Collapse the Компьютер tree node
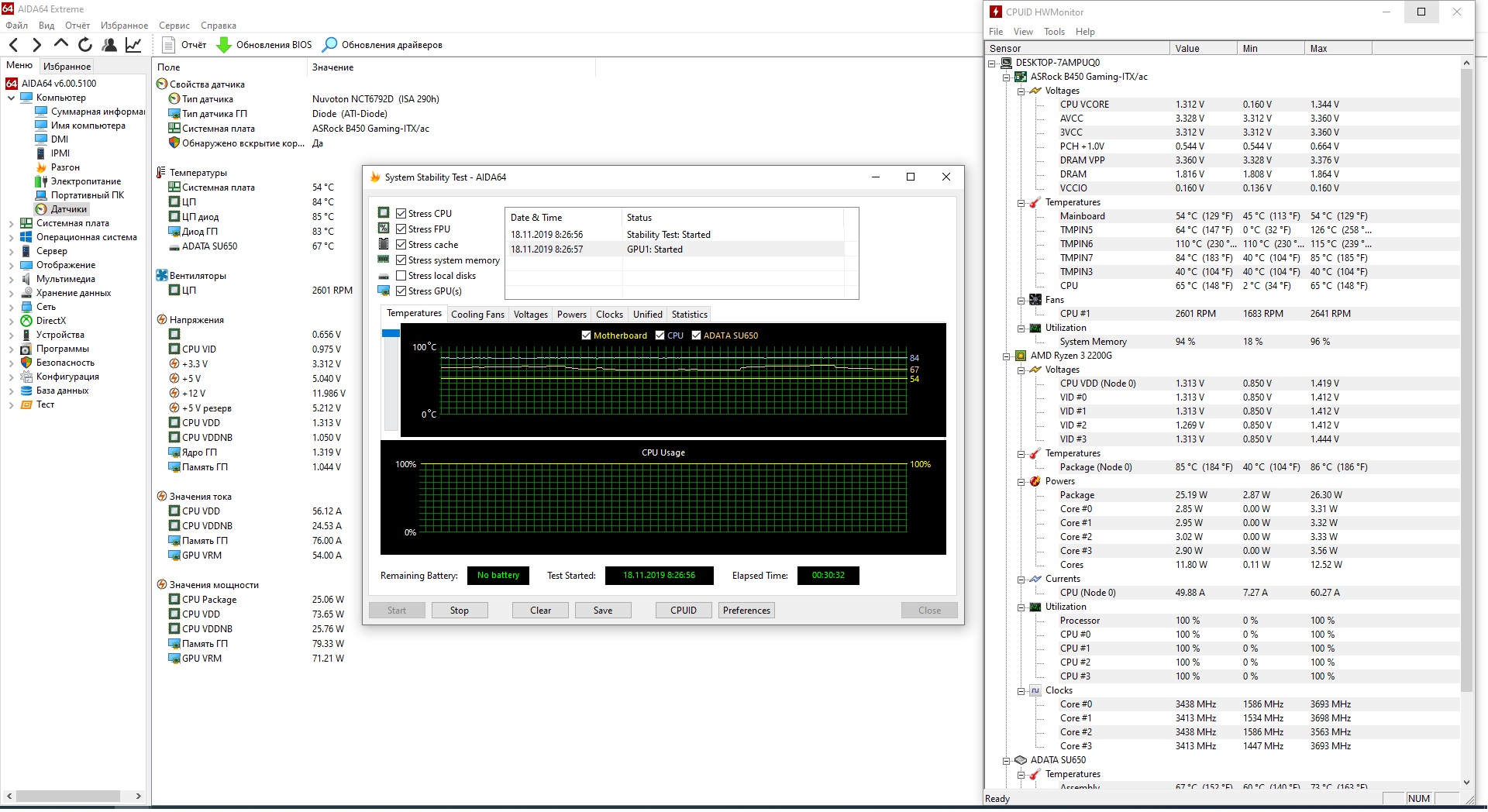This screenshot has height=812, width=1488. tap(12, 98)
